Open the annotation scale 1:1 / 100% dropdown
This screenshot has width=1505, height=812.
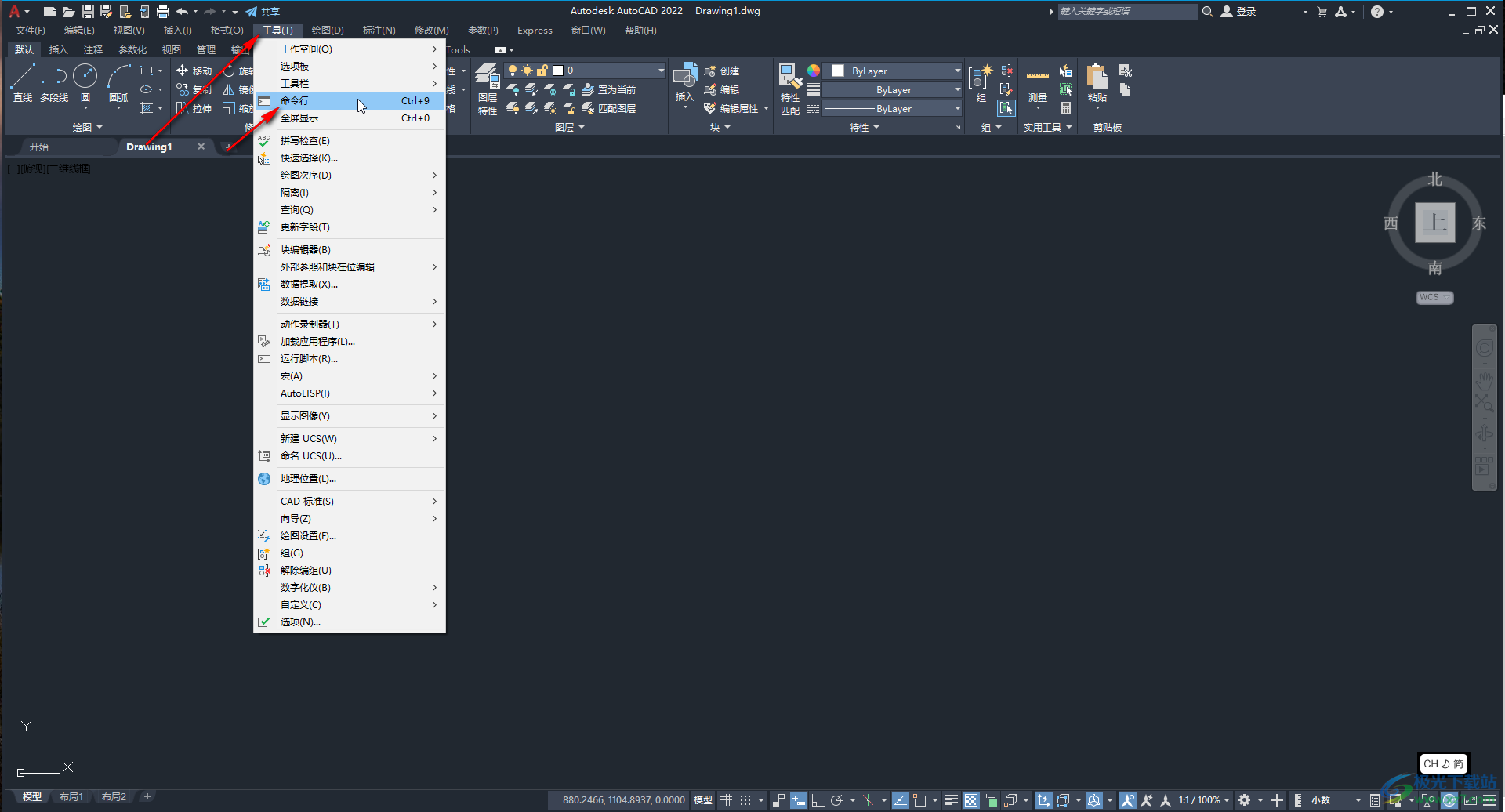coord(1204,800)
